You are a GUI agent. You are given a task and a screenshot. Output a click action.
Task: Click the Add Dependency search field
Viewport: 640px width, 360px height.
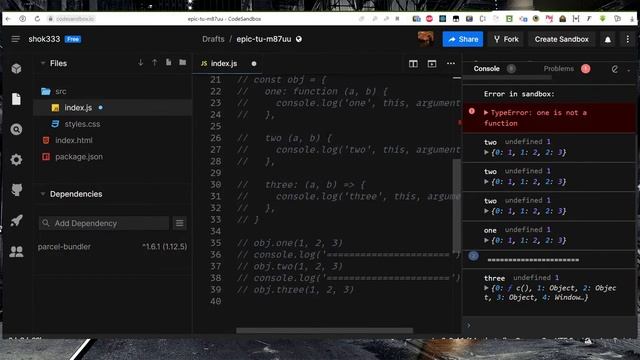point(104,223)
